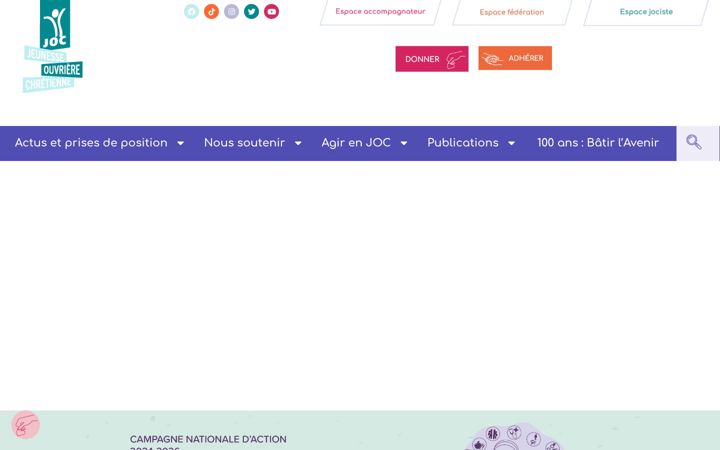
Task: Open the Espace jociste link
Action: click(646, 12)
